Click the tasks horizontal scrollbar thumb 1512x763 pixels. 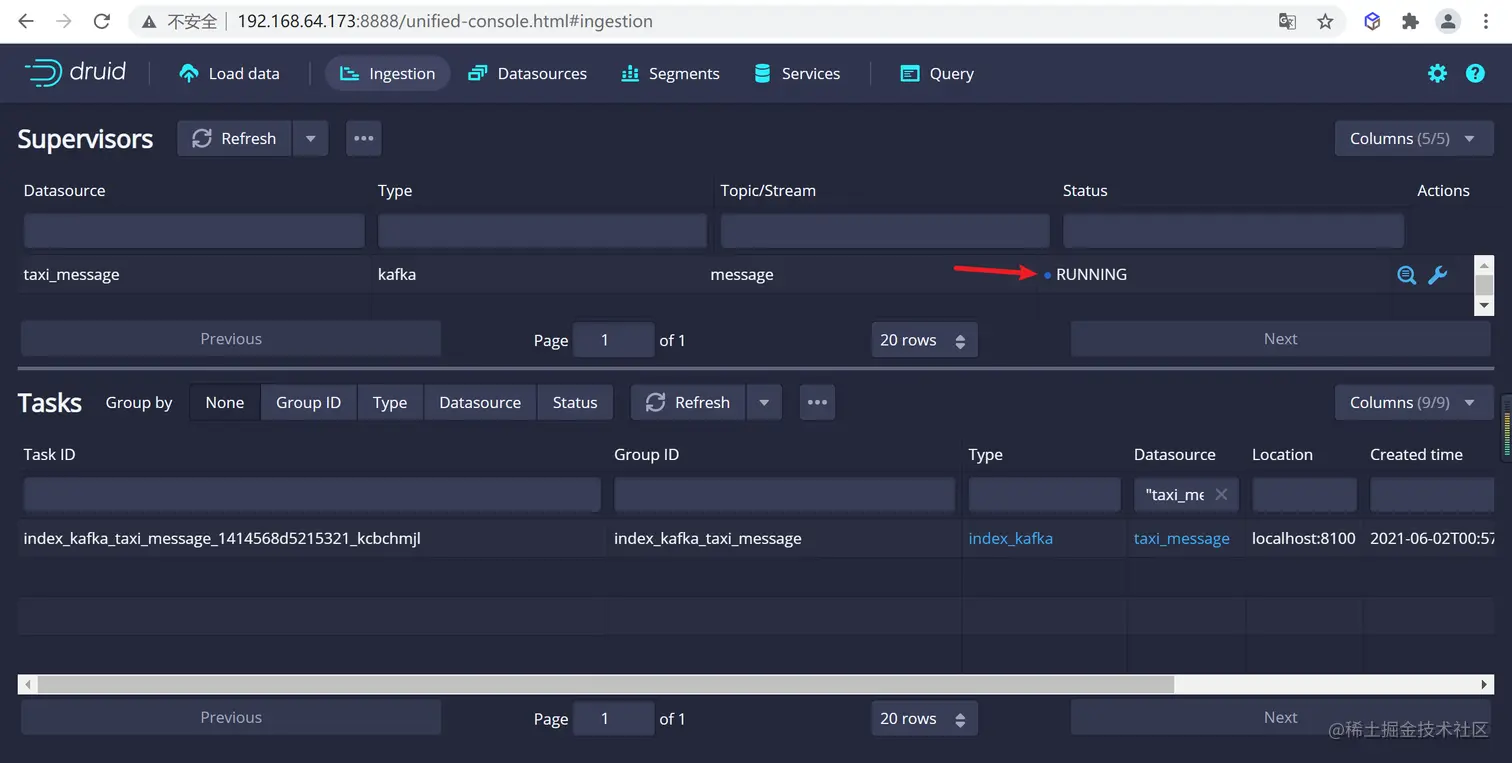tap(606, 684)
